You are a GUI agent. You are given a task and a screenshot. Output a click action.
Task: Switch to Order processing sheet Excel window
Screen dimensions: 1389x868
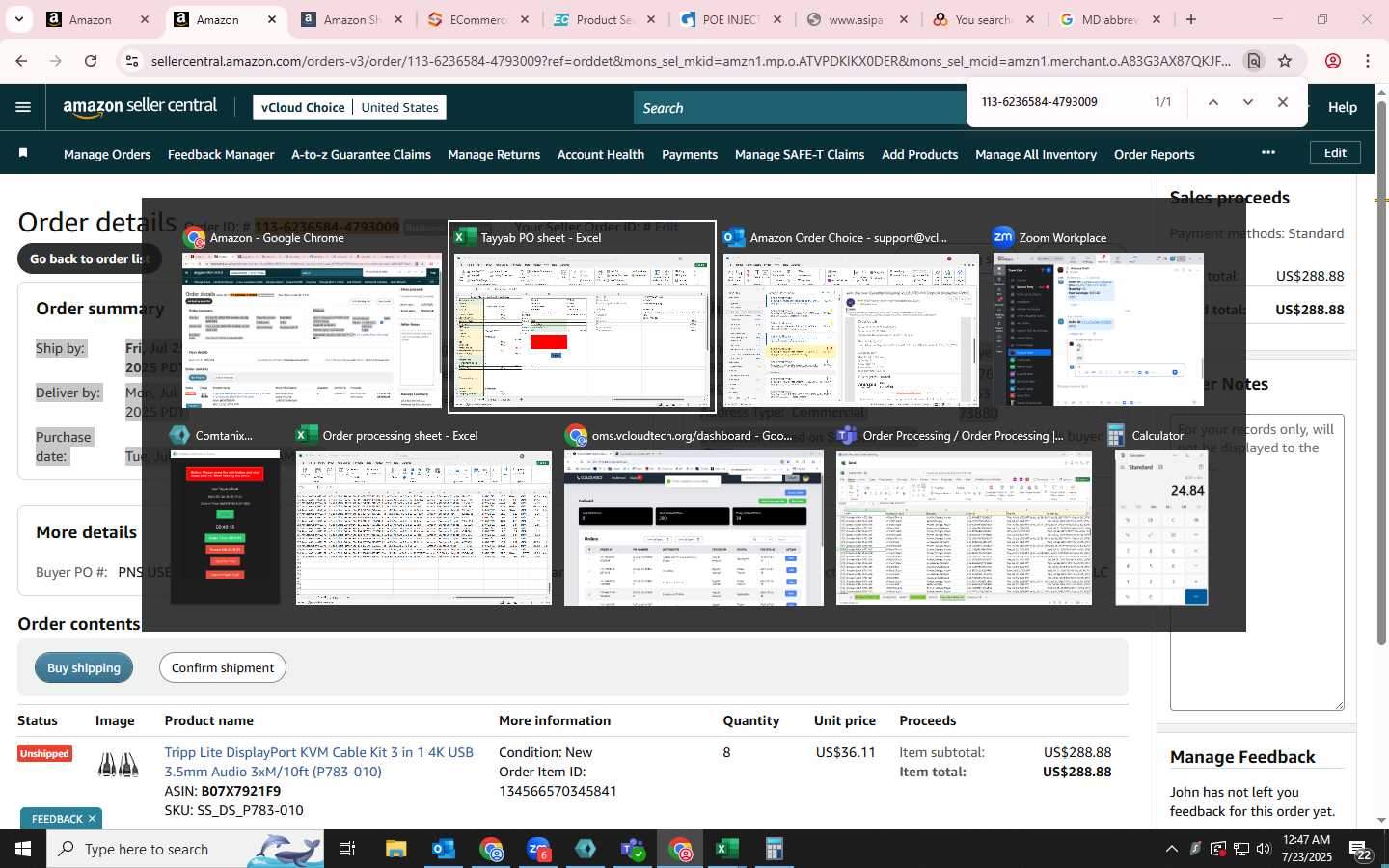point(423,517)
